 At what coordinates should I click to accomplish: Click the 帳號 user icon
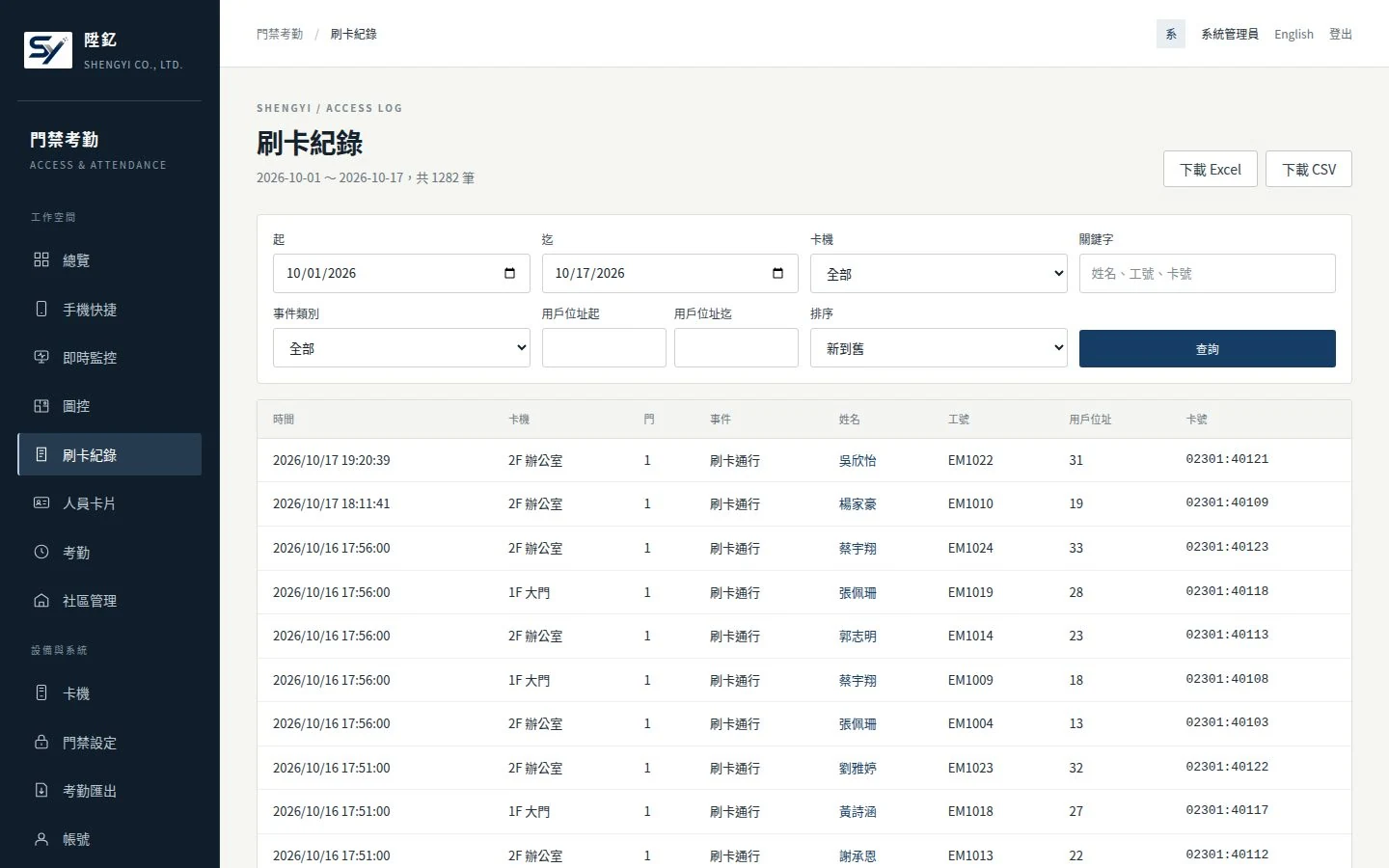pos(41,839)
